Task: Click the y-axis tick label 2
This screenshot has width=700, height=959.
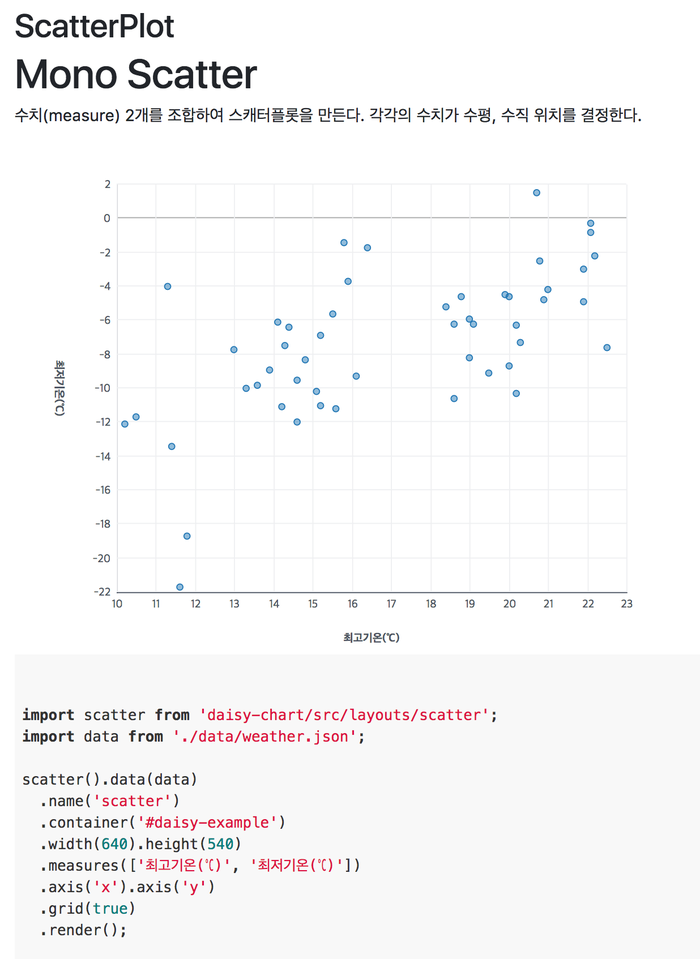Action: [106, 184]
